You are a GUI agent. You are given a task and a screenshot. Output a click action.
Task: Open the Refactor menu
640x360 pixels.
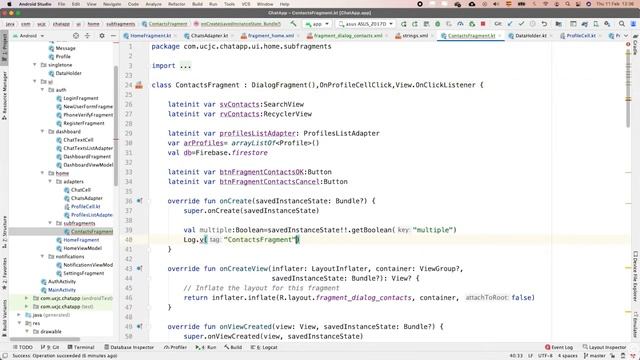pos(177,4)
